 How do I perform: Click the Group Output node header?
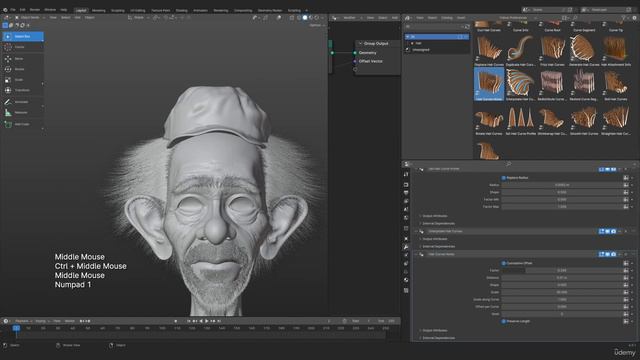point(378,43)
